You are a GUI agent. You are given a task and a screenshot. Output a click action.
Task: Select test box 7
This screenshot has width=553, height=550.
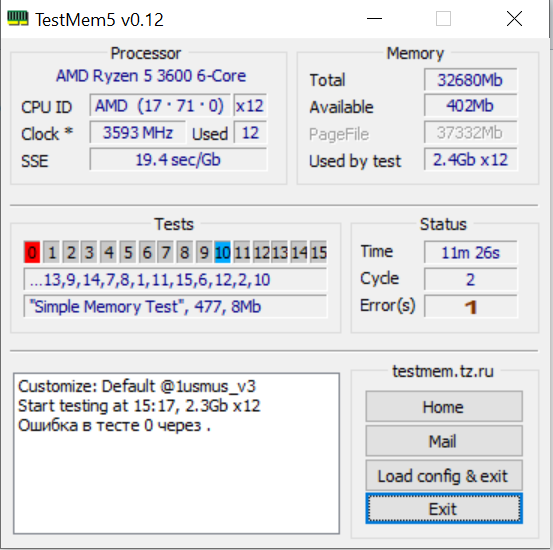click(x=166, y=252)
